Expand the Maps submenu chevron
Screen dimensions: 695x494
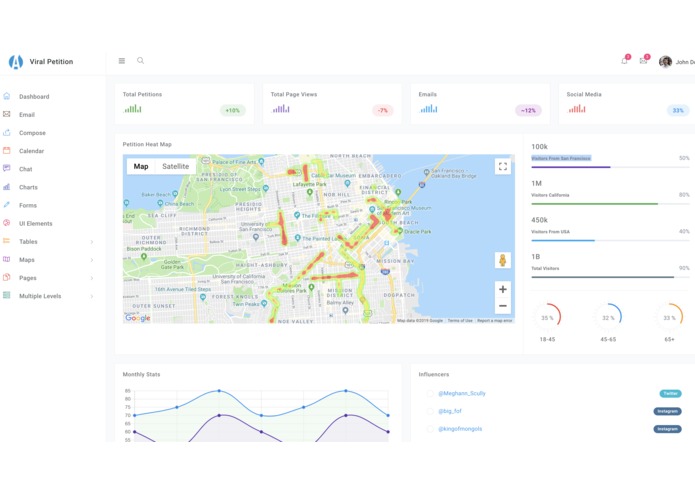coord(92,260)
